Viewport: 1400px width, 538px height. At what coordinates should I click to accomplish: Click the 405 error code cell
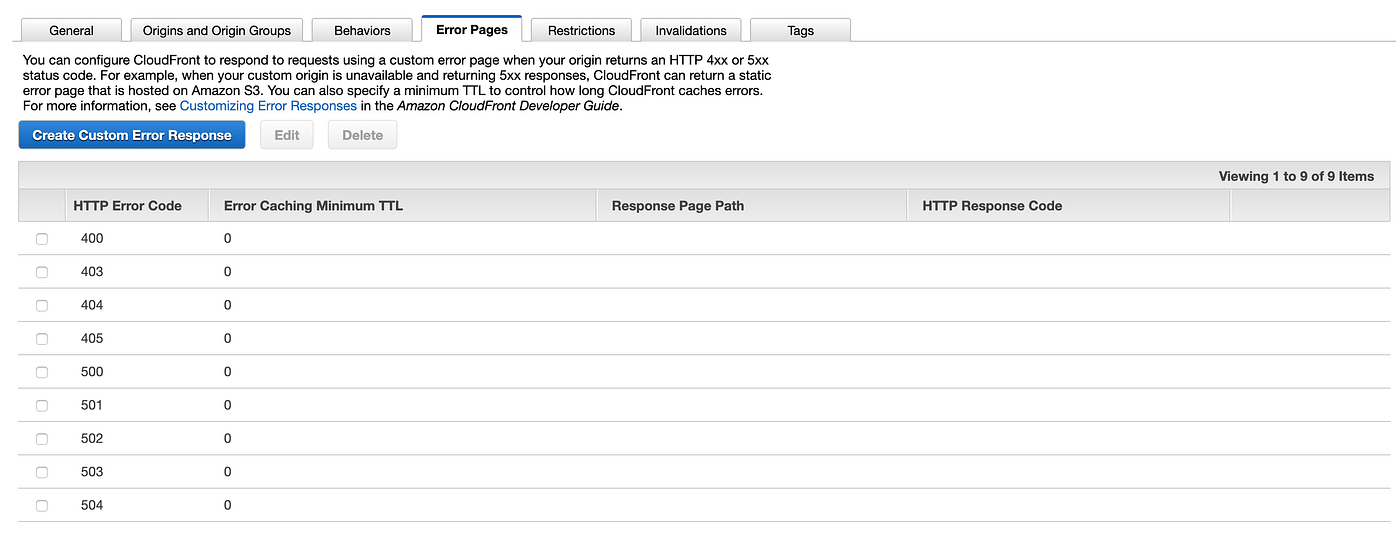pyautogui.click(x=92, y=338)
